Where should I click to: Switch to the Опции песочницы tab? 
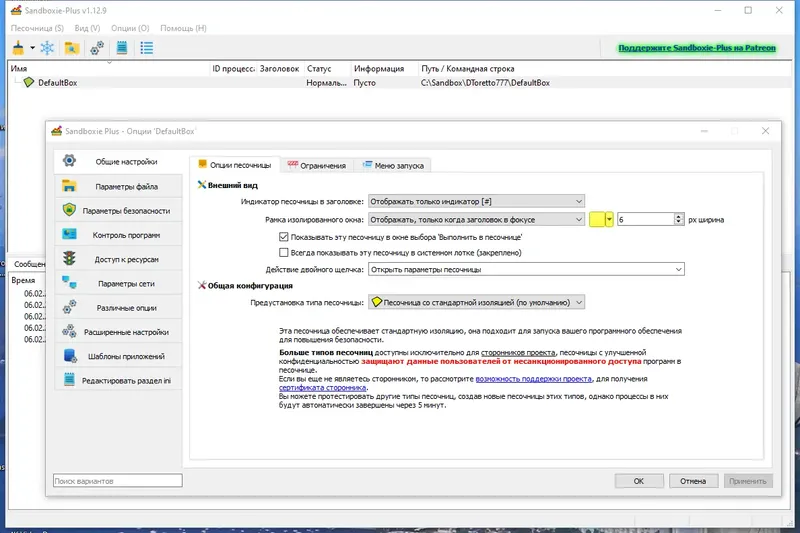click(x=235, y=165)
